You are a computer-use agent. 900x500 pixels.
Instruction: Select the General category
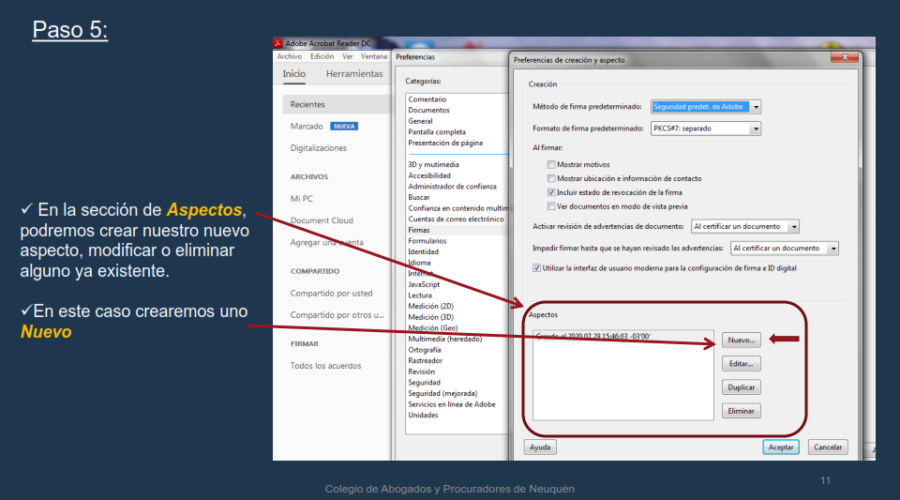point(420,121)
